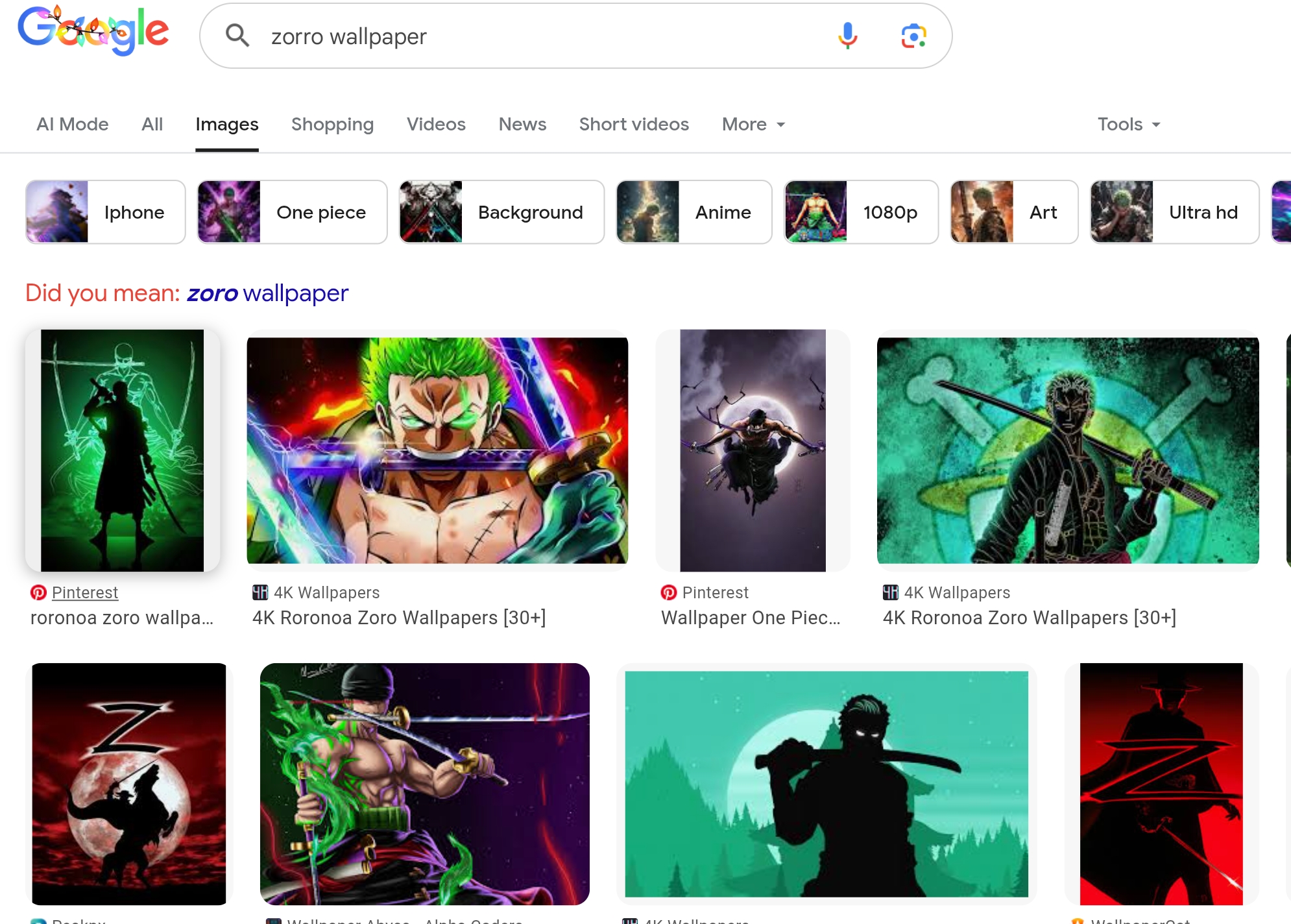Expand the More dropdown menu

(753, 124)
